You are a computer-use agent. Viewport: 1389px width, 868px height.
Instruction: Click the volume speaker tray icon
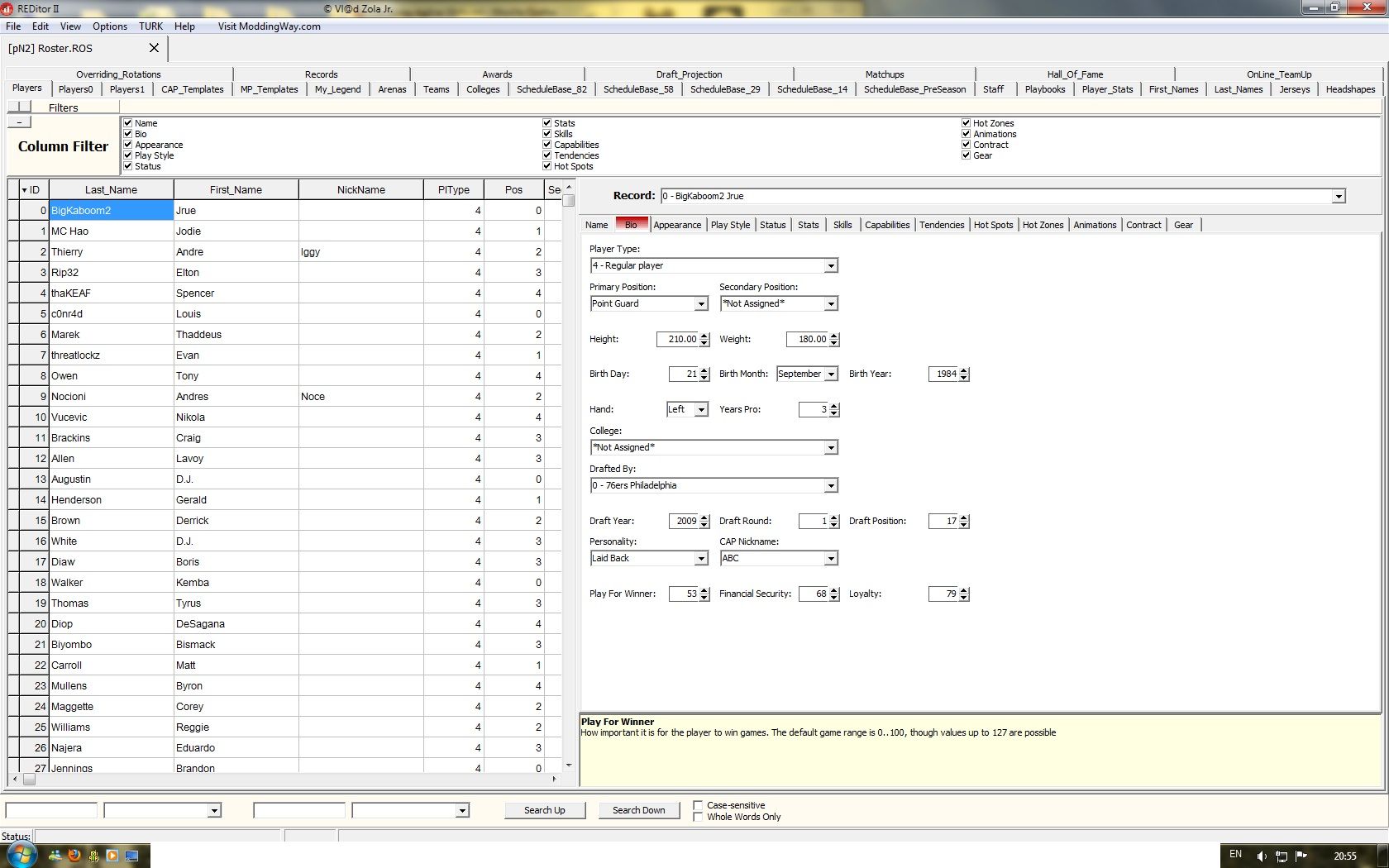pos(1261,856)
